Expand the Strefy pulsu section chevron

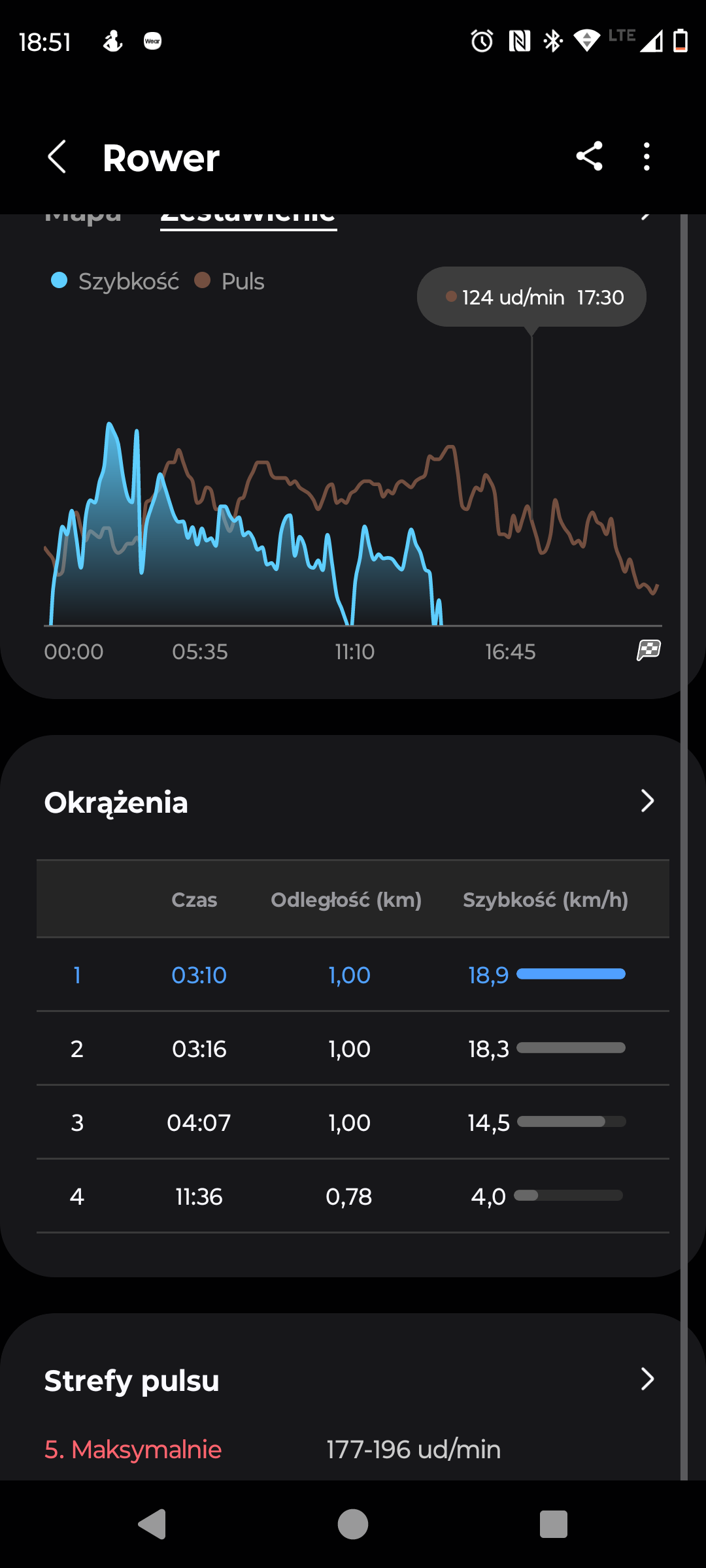[x=647, y=1379]
